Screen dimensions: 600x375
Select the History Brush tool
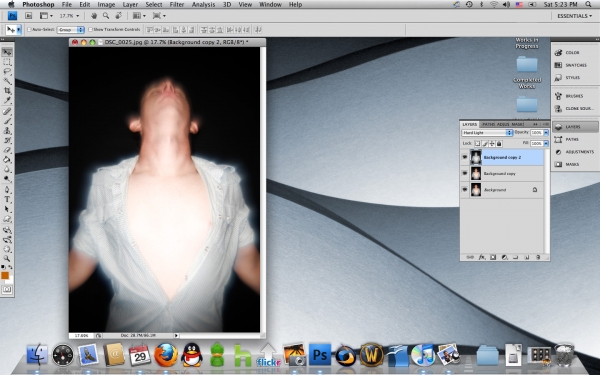(7, 140)
